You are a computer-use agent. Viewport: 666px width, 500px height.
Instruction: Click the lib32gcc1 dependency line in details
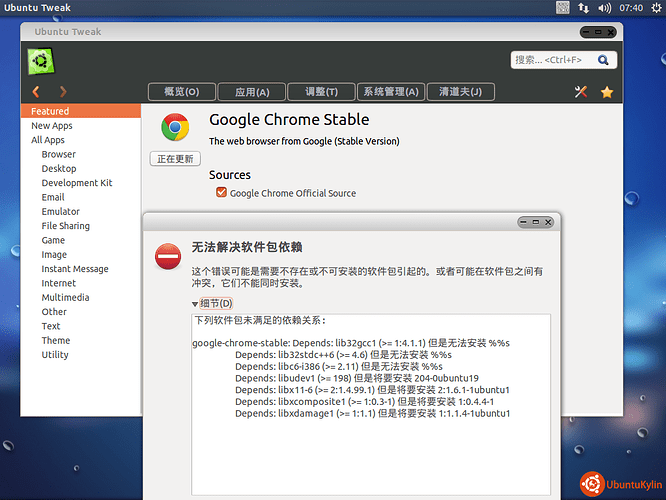pos(351,343)
